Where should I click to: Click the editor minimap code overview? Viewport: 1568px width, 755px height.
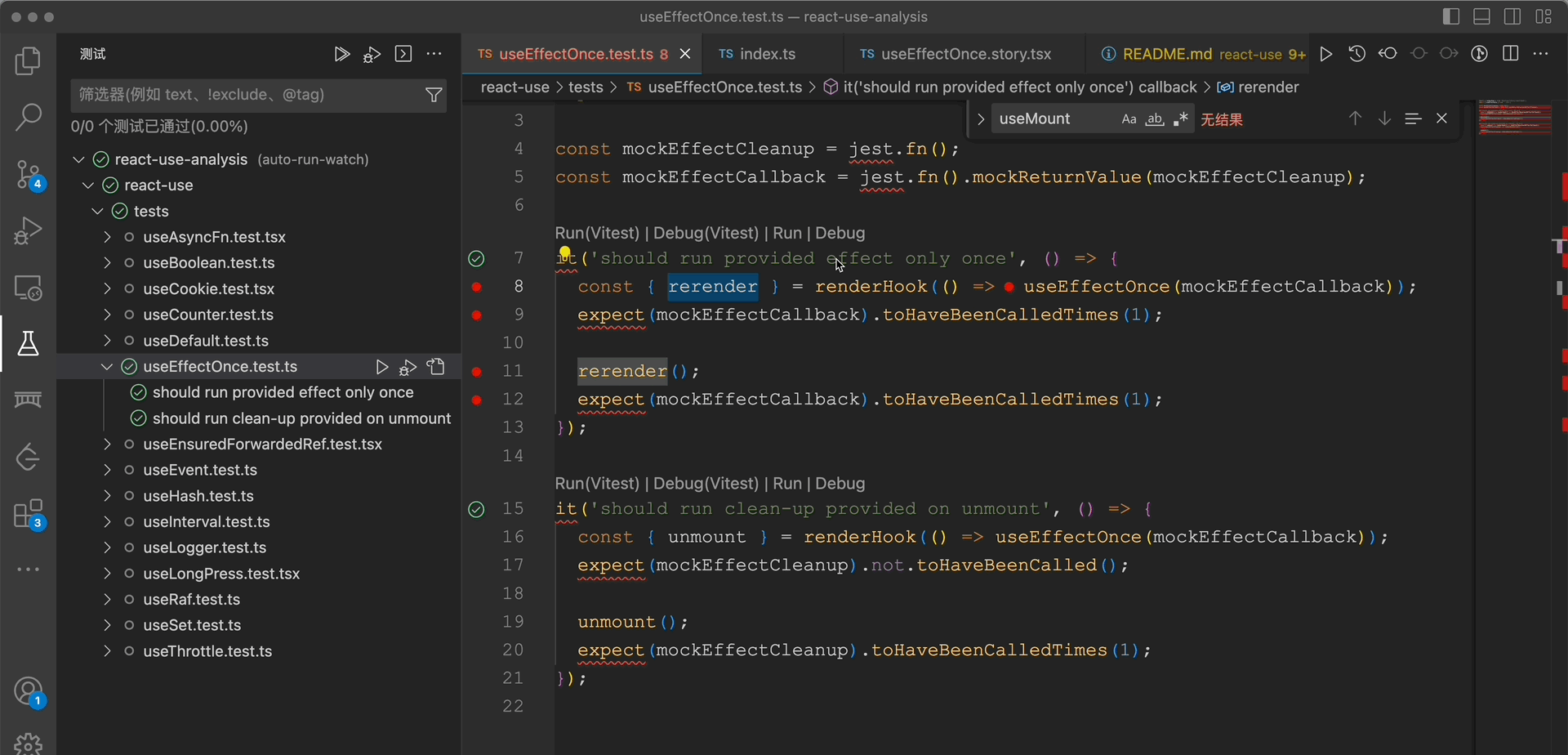click(1515, 118)
